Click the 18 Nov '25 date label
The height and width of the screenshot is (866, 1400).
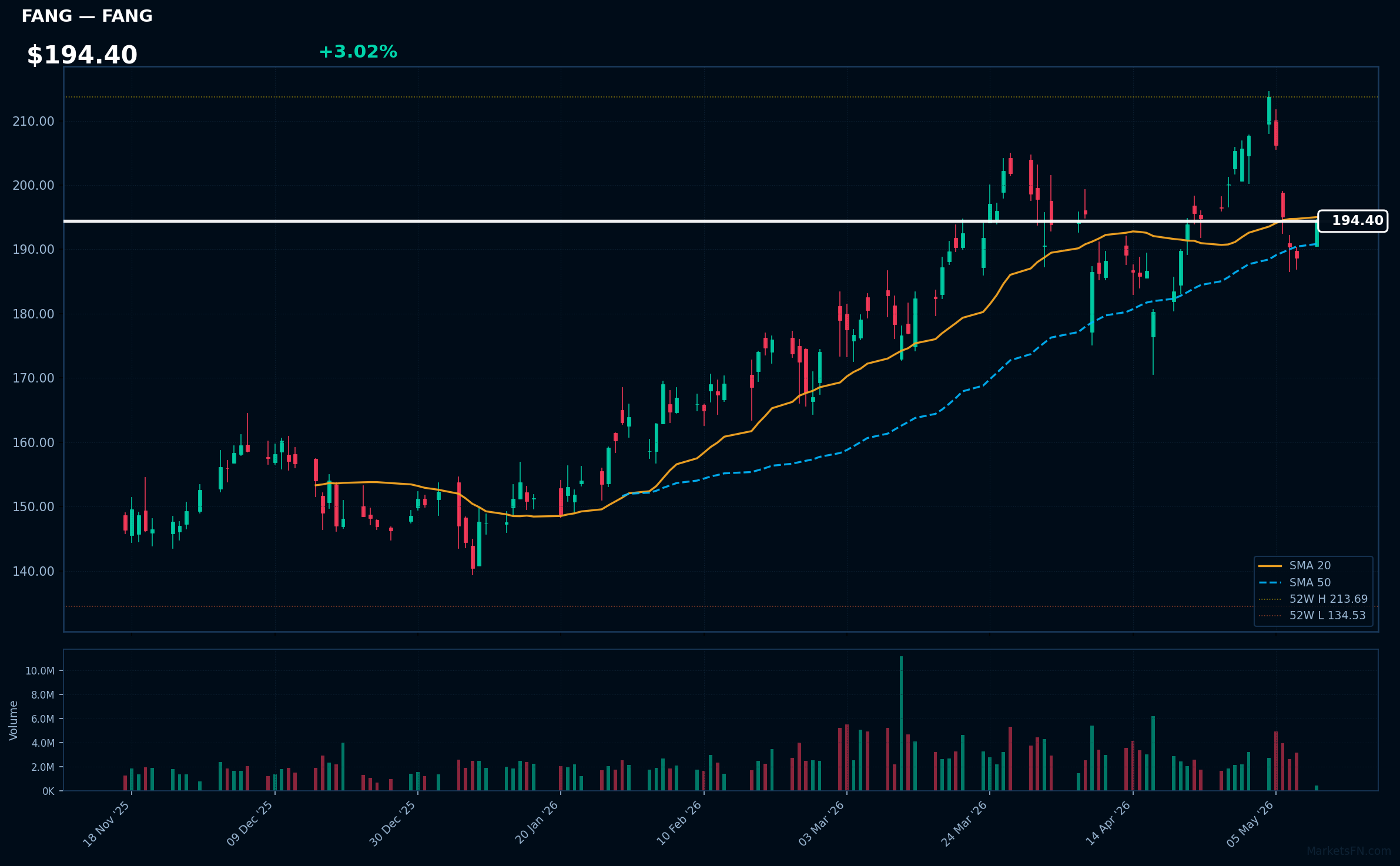[107, 824]
